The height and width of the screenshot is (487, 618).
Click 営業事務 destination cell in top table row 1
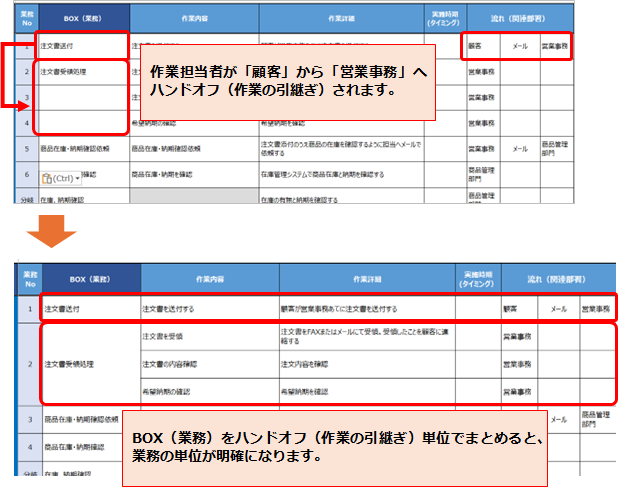tap(556, 46)
